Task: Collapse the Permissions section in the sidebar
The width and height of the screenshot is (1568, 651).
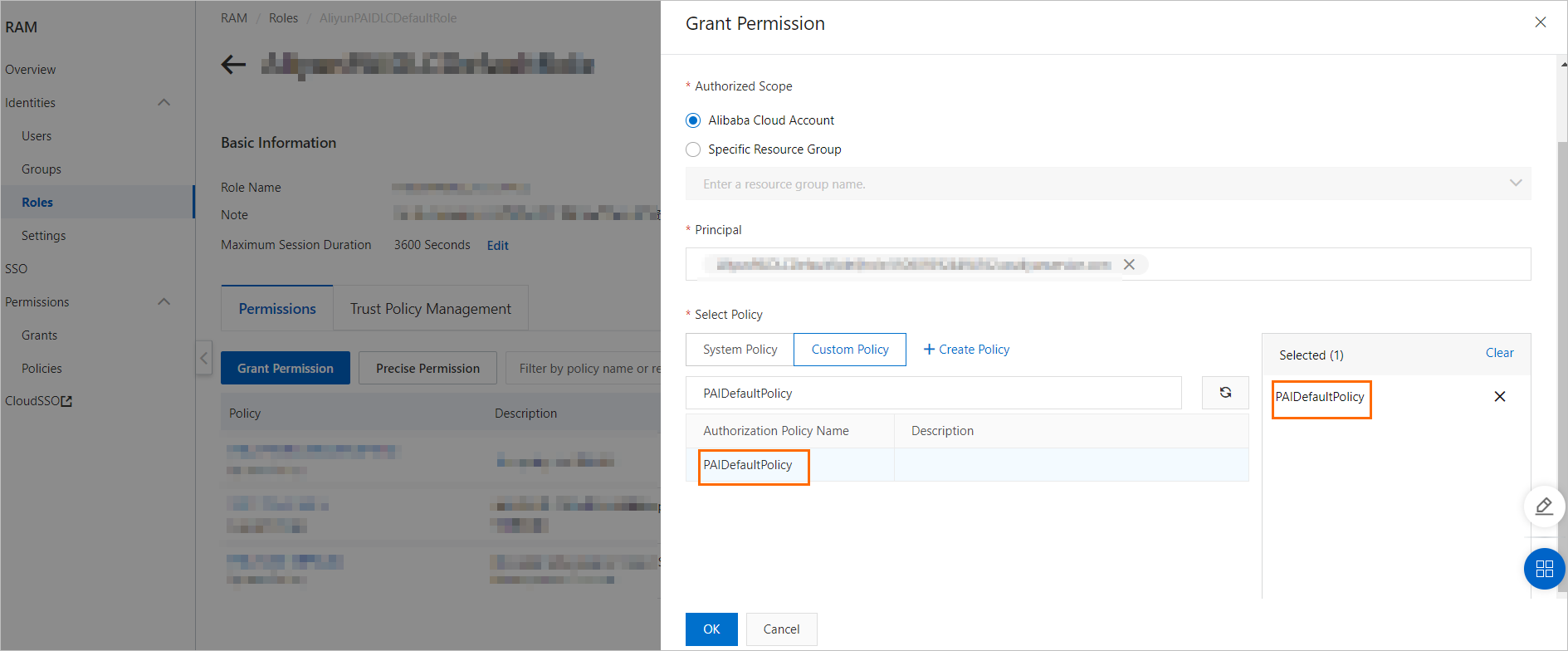Action: [x=164, y=302]
